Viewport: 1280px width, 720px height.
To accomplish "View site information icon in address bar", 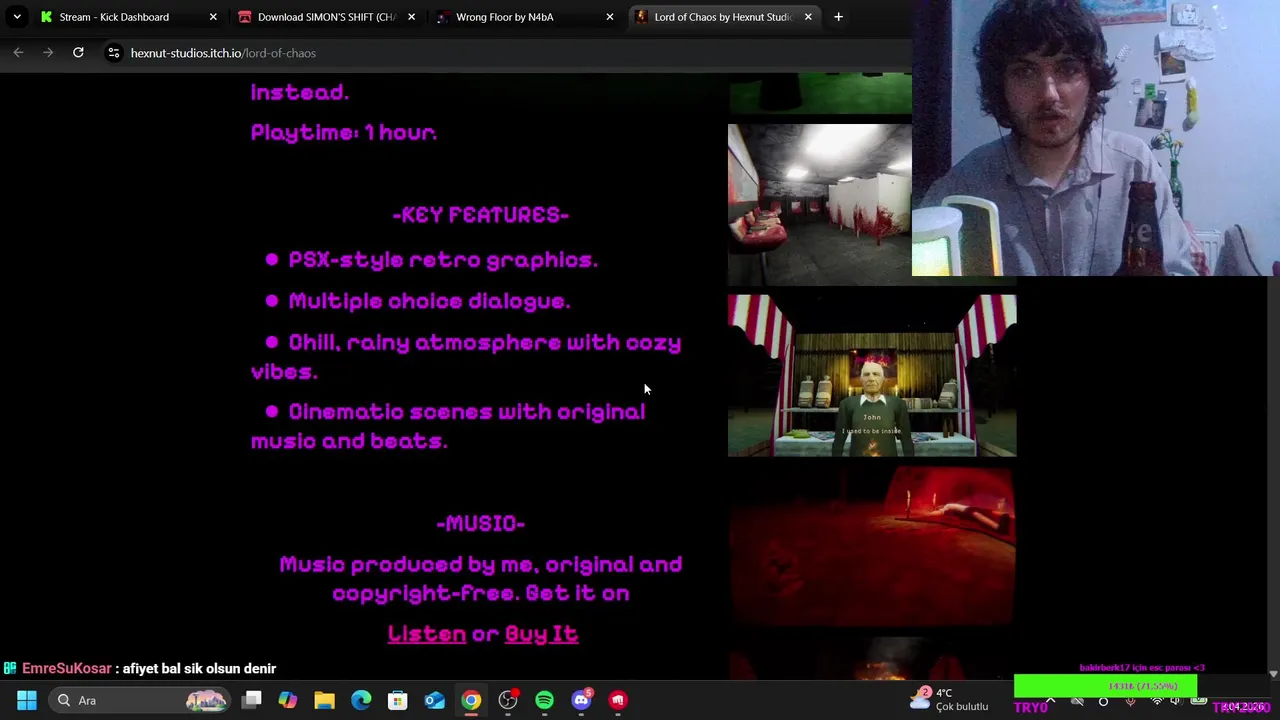I will click(114, 53).
